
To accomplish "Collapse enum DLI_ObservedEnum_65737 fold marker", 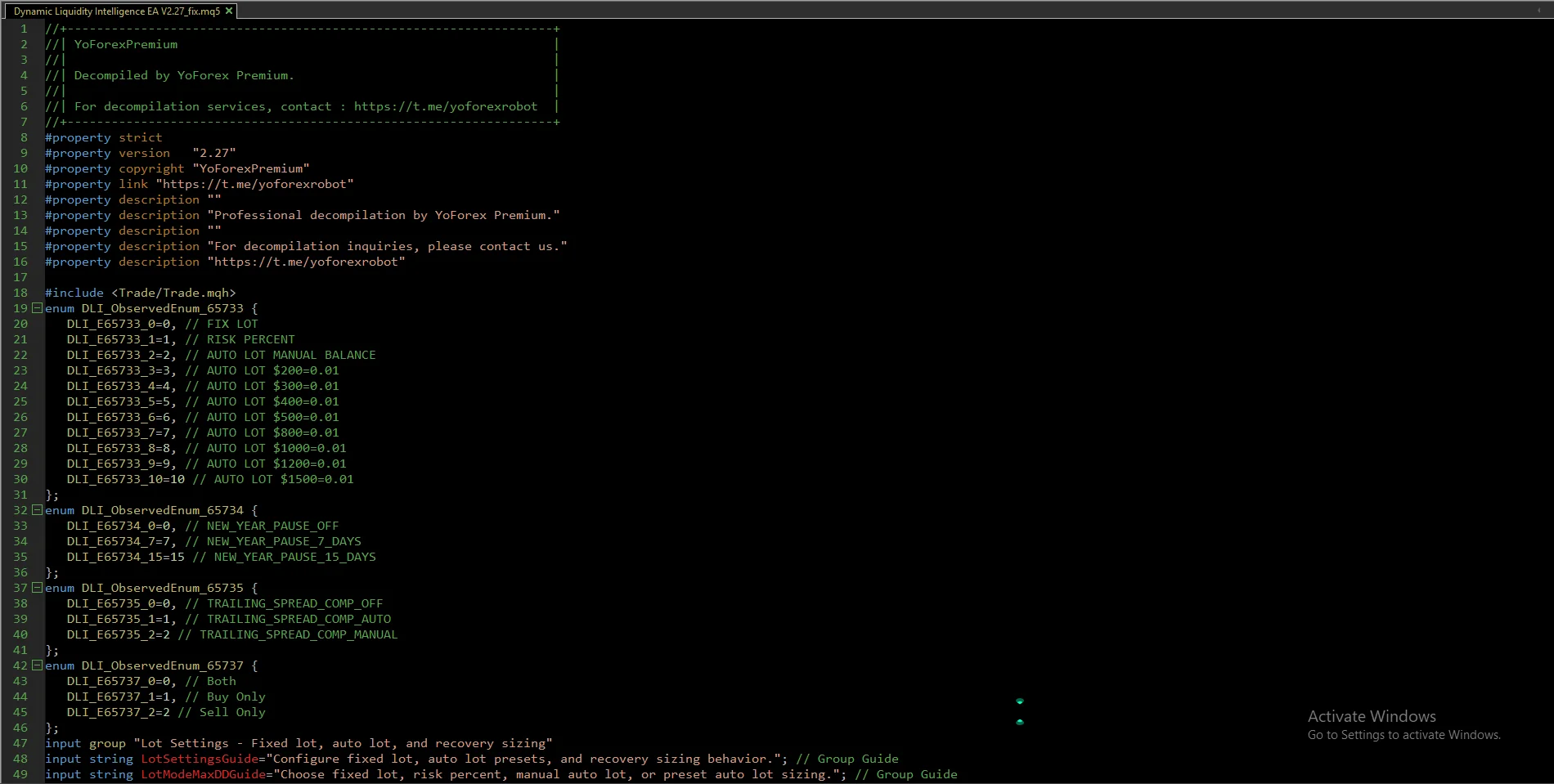I will point(37,665).
